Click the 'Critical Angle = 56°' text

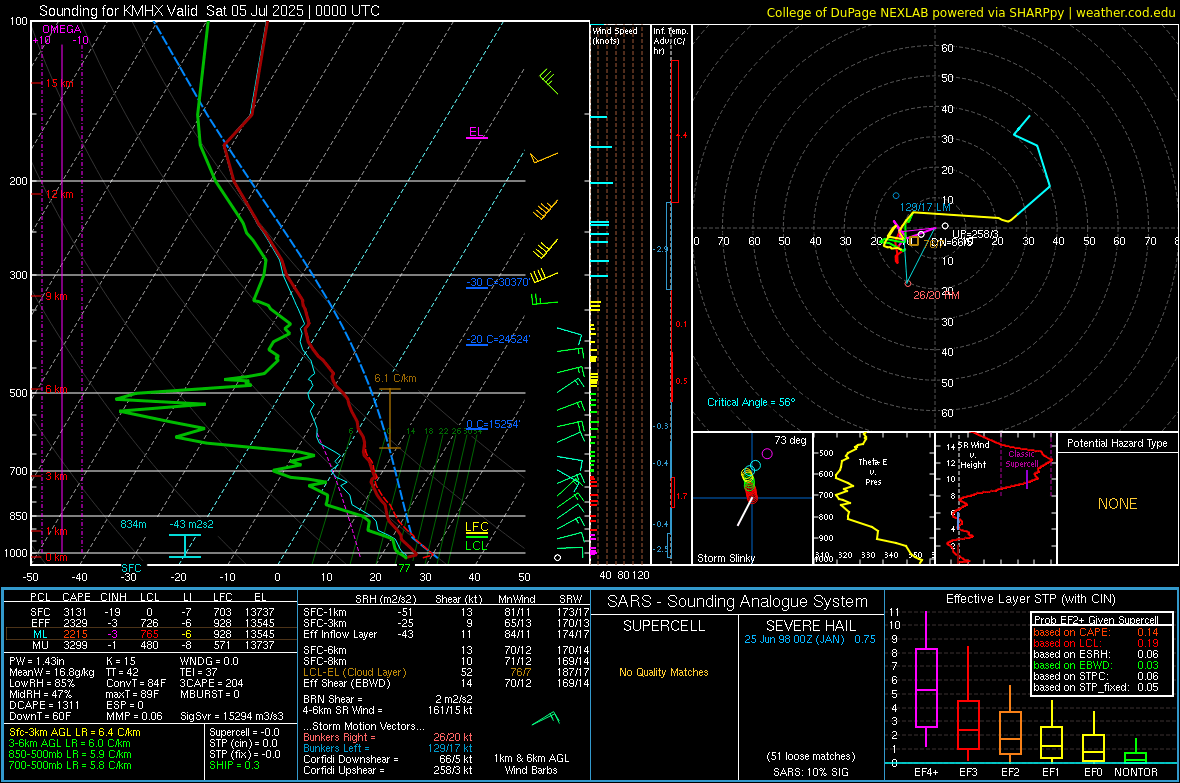750,402
